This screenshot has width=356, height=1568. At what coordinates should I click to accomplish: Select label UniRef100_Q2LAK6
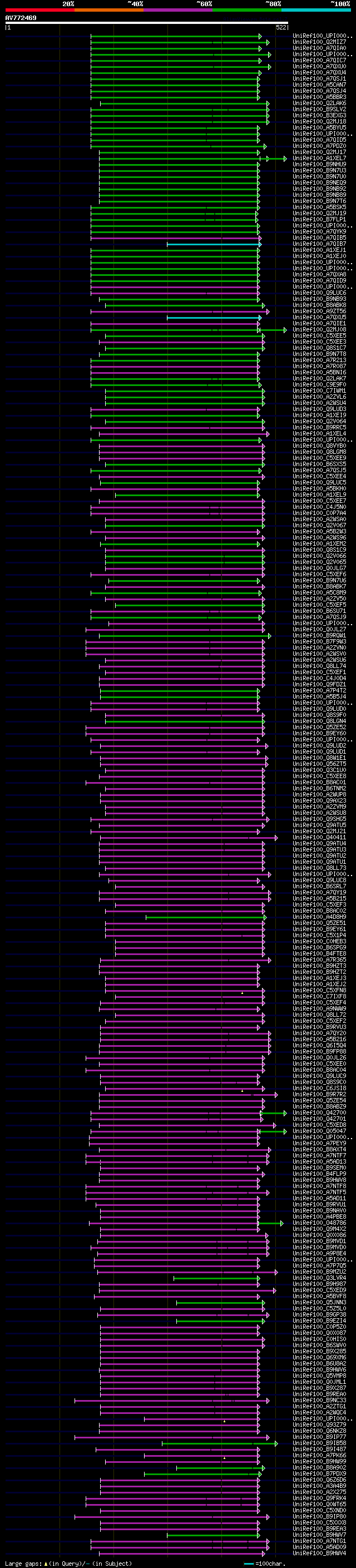[319, 103]
